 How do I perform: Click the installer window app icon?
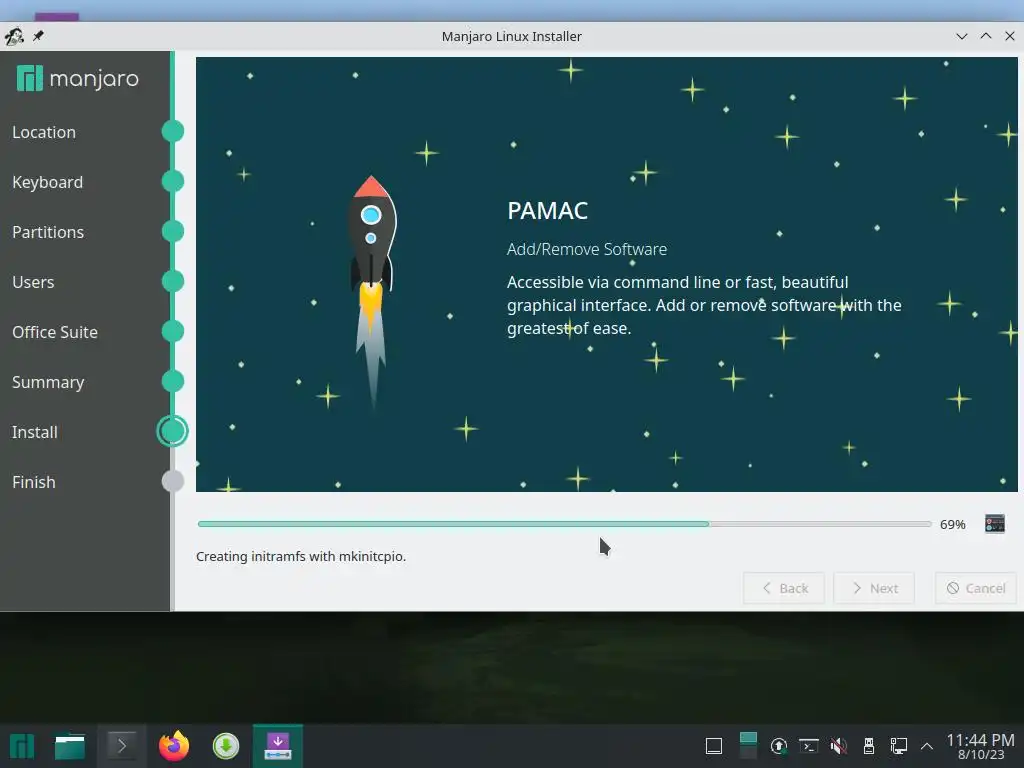[14, 36]
